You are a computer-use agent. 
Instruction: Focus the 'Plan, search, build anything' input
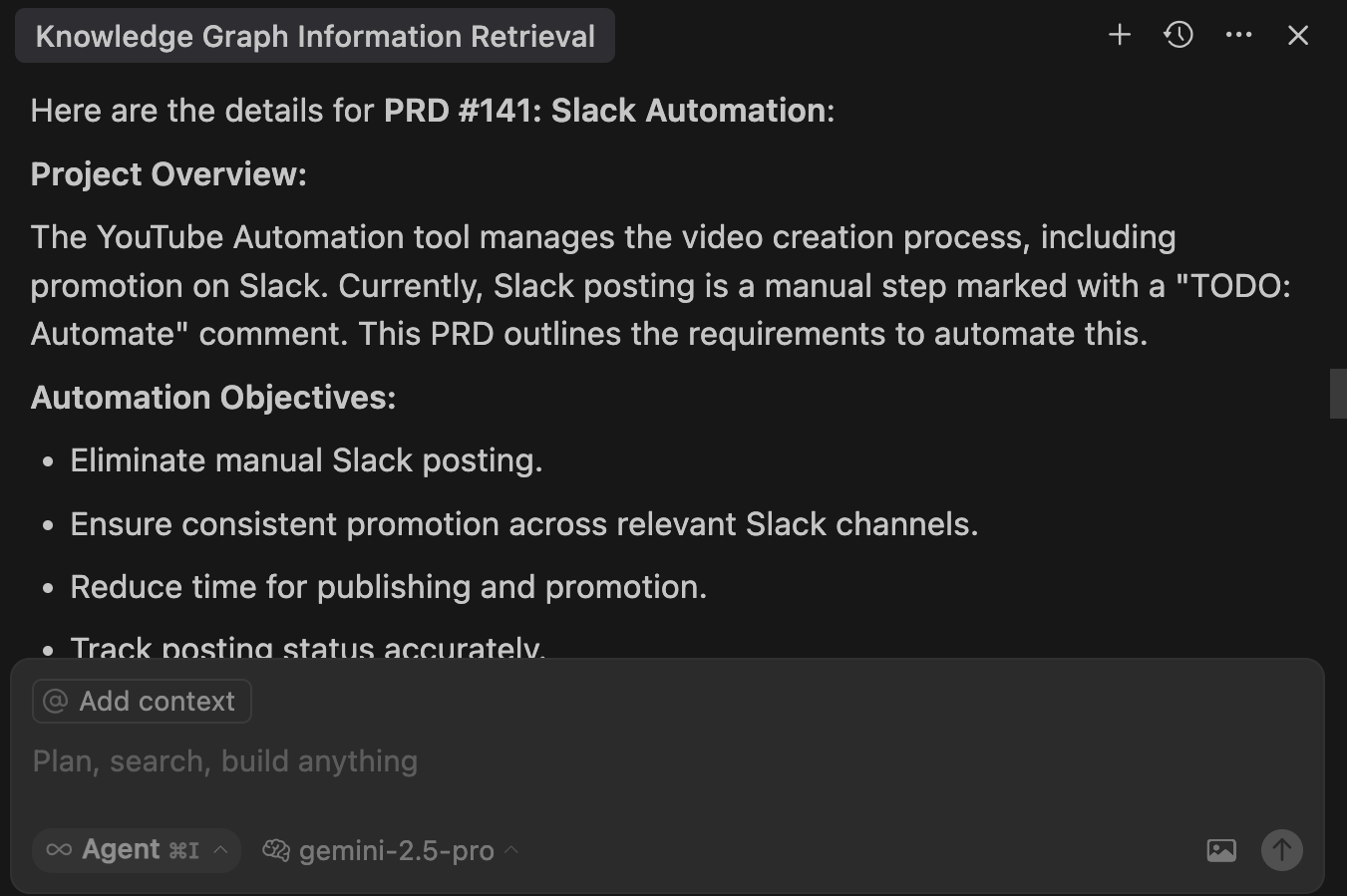pos(666,761)
